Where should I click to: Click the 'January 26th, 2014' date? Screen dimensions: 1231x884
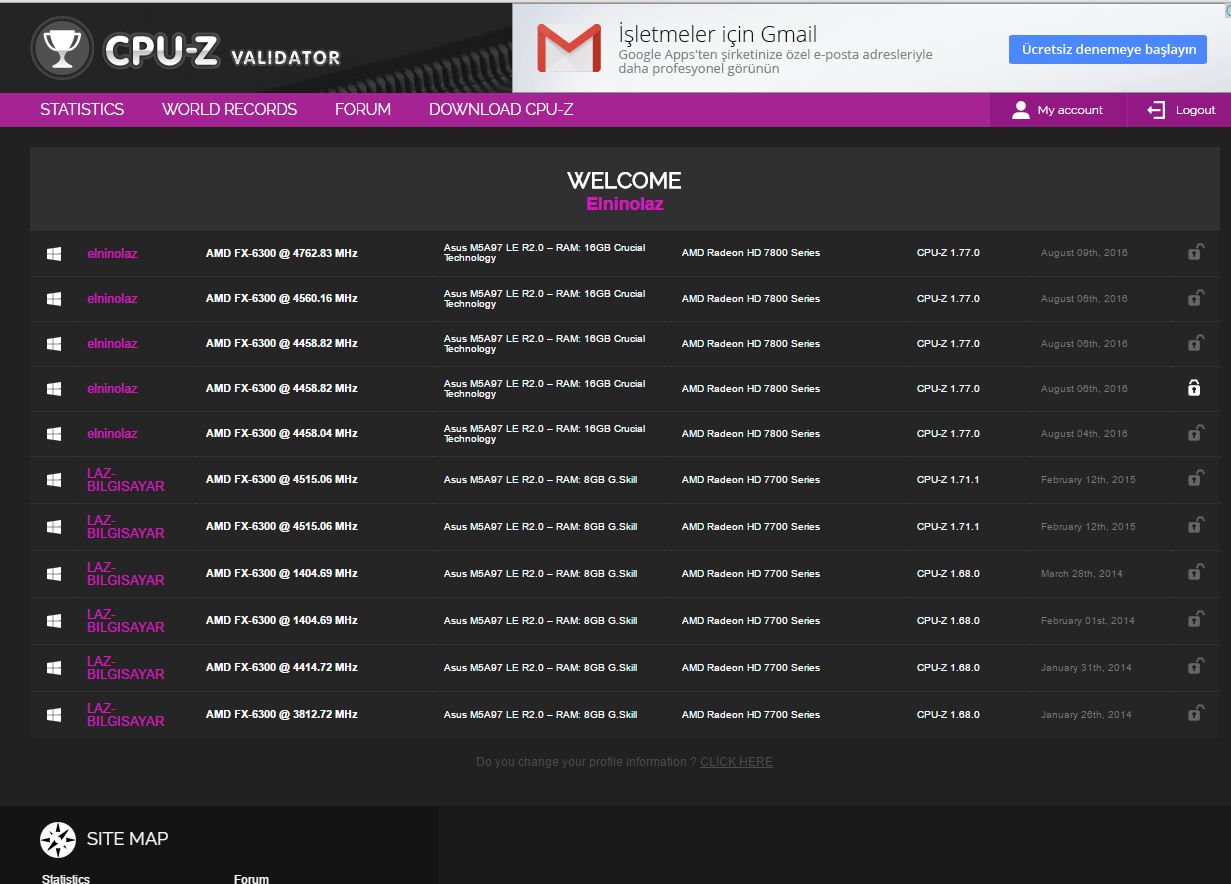pos(1086,715)
